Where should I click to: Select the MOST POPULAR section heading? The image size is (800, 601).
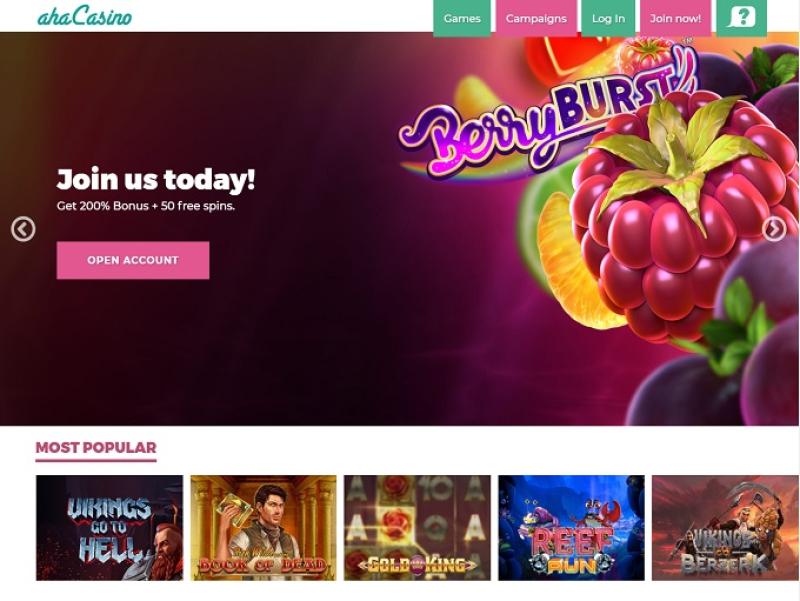tap(96, 447)
